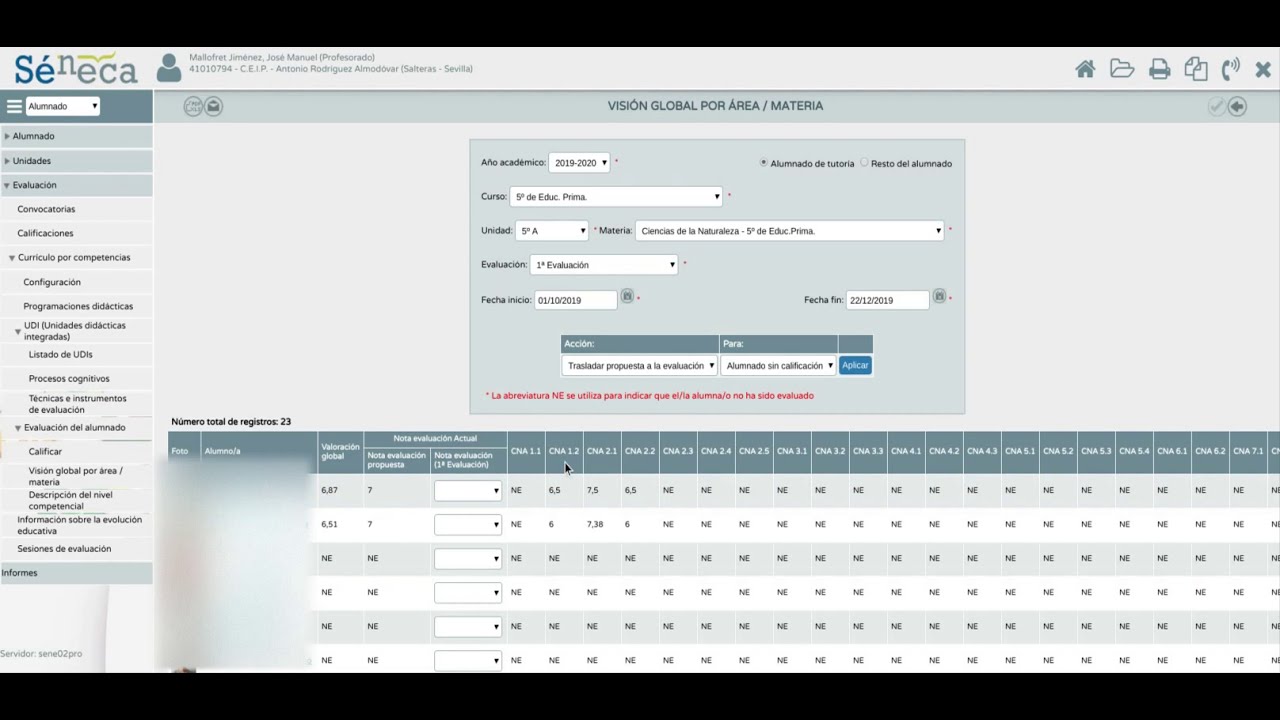
Task: Open the Materia dropdown
Action: point(790,231)
